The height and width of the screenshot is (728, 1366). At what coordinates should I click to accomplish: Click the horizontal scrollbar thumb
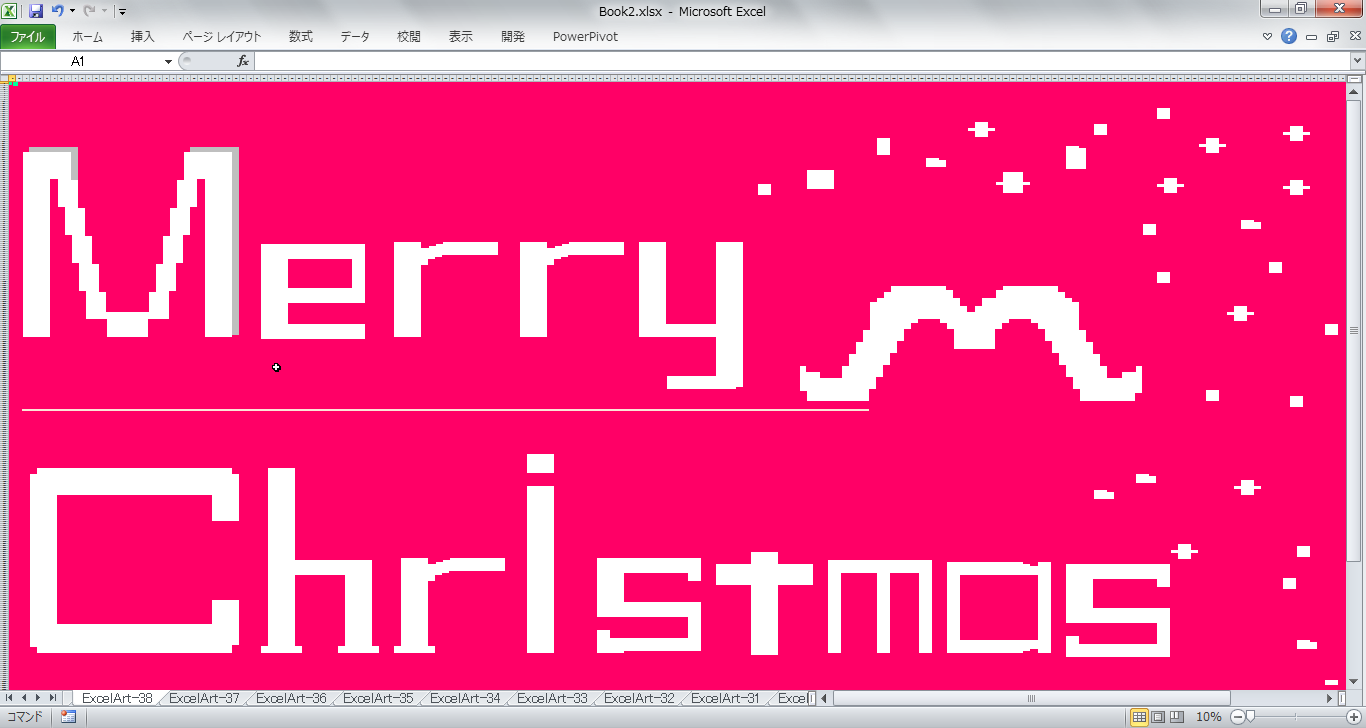pos(1032,698)
